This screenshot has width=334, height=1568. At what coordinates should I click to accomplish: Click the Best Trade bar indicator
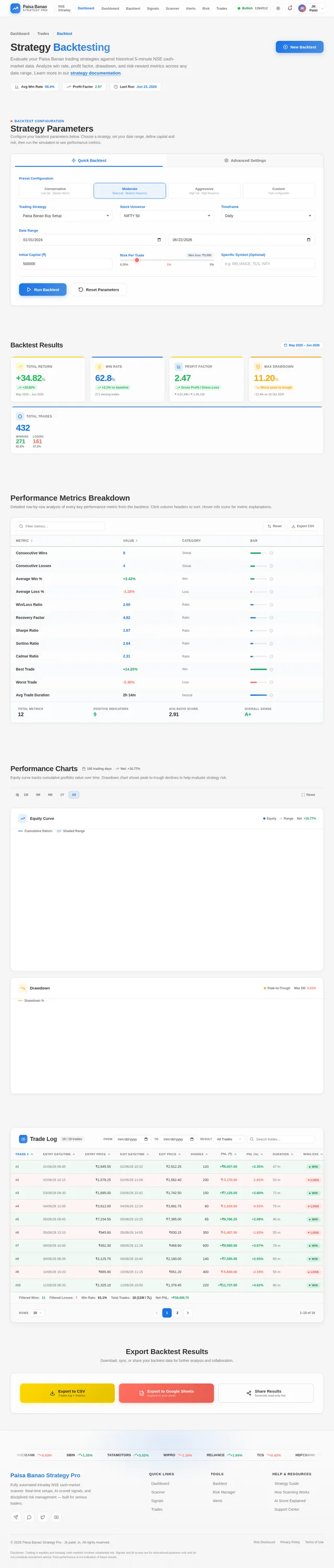[258, 669]
